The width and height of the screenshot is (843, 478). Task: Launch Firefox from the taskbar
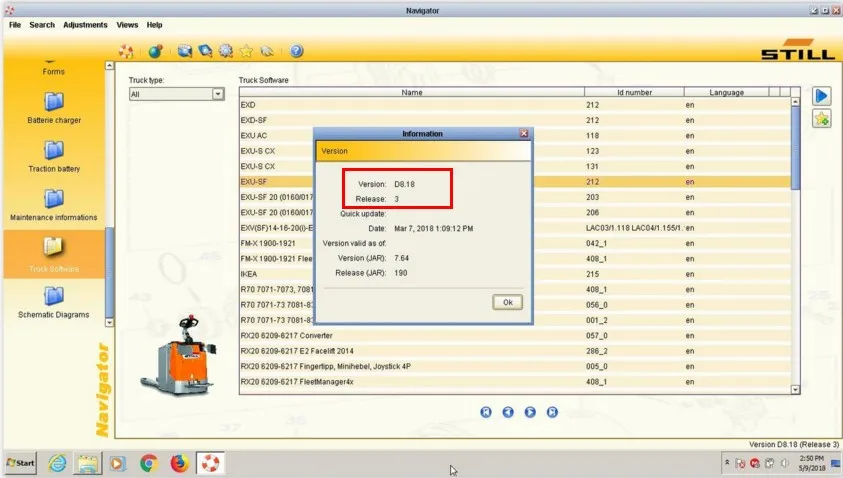pos(180,463)
